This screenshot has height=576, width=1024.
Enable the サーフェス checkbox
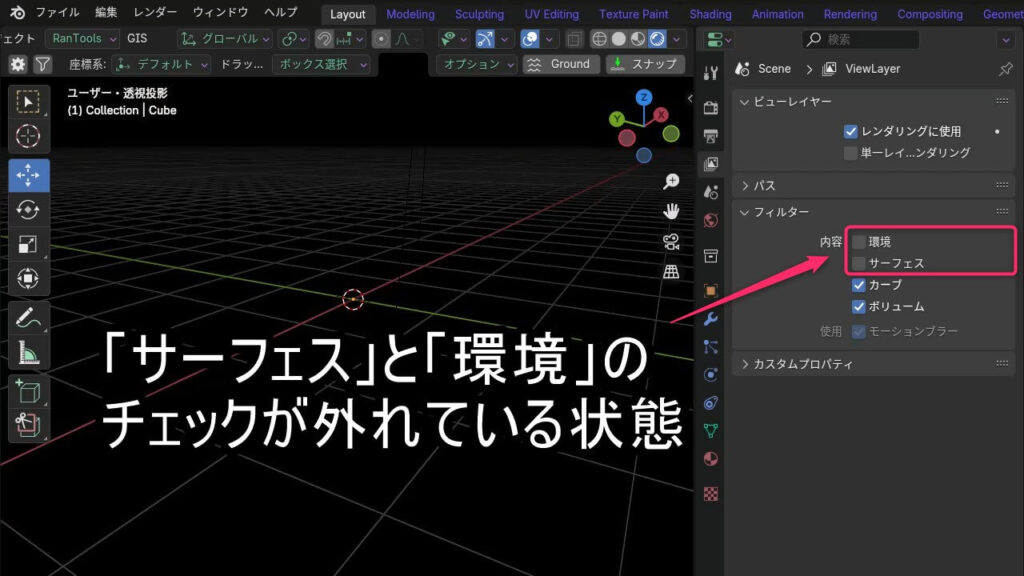pos(859,263)
